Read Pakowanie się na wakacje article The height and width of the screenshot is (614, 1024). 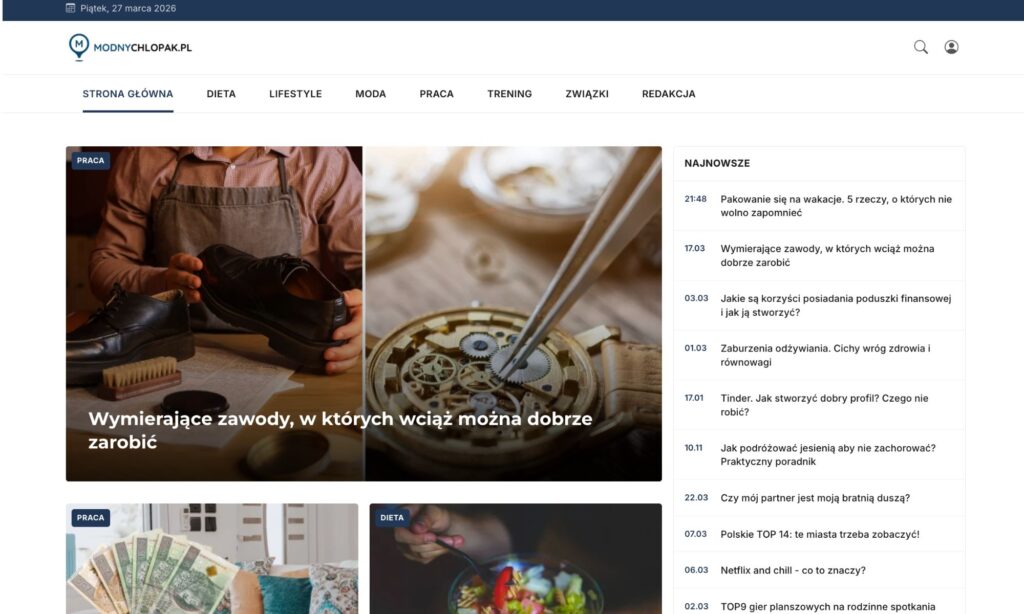tap(836, 206)
